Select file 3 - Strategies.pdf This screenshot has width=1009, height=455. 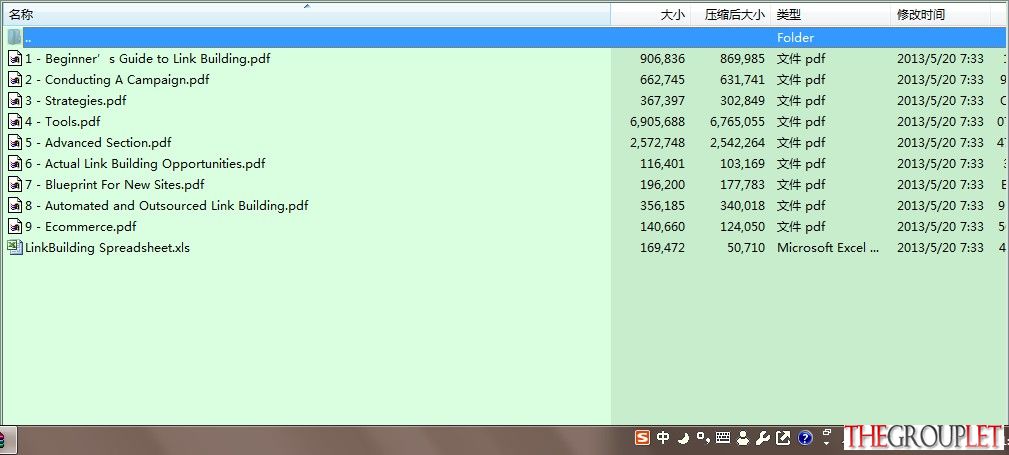[x=76, y=100]
